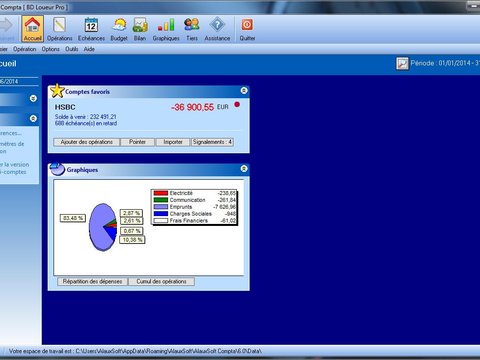Click the Importer button
Image resolution: width=480 pixels, height=360 pixels.
(173, 142)
